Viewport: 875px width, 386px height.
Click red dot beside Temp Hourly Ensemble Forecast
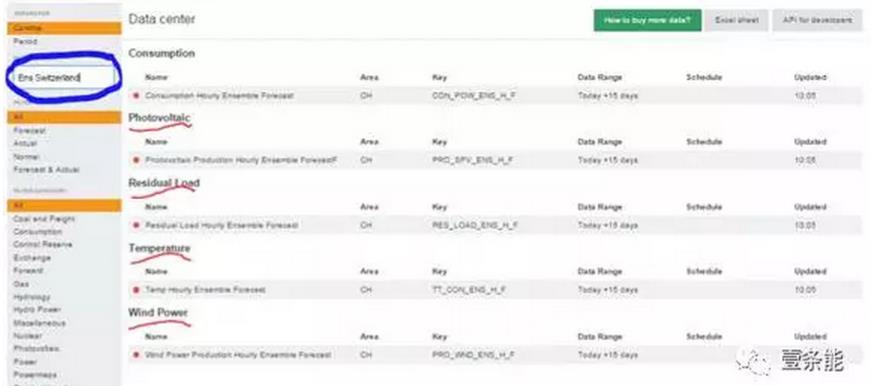pyautogui.click(x=136, y=290)
